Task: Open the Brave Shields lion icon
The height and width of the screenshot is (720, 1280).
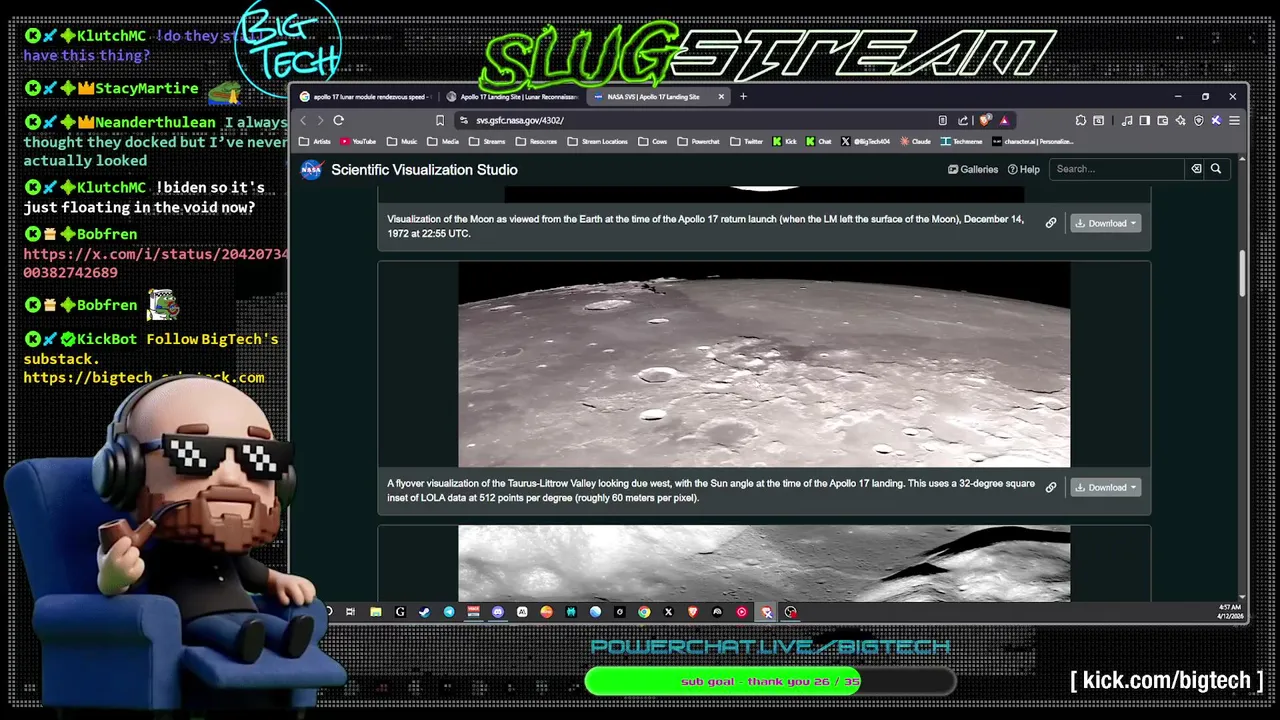Action: [985, 120]
